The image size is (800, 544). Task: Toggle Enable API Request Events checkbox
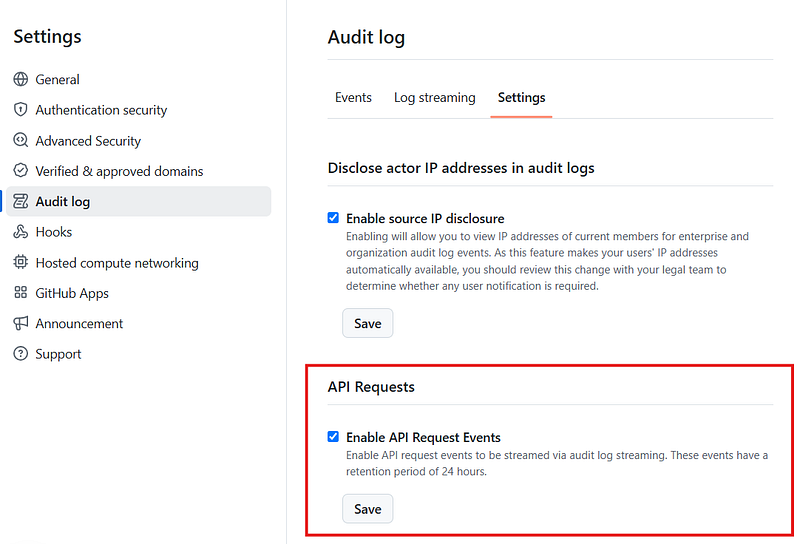(x=333, y=437)
